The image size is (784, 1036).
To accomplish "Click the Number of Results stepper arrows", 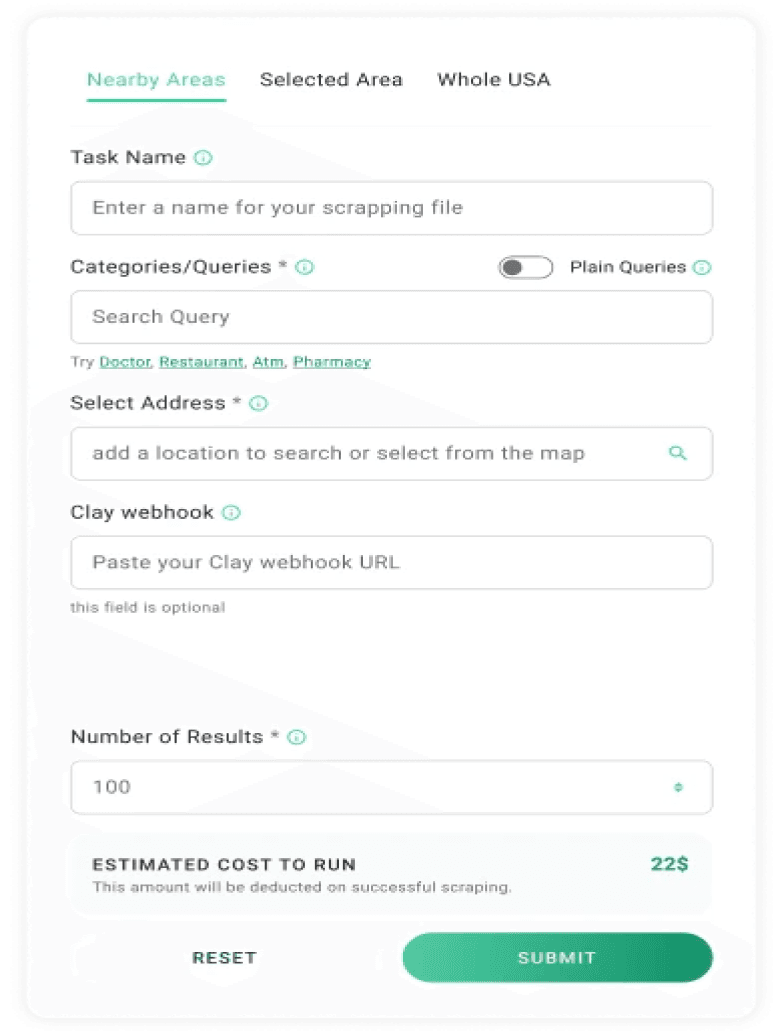I will (x=678, y=787).
